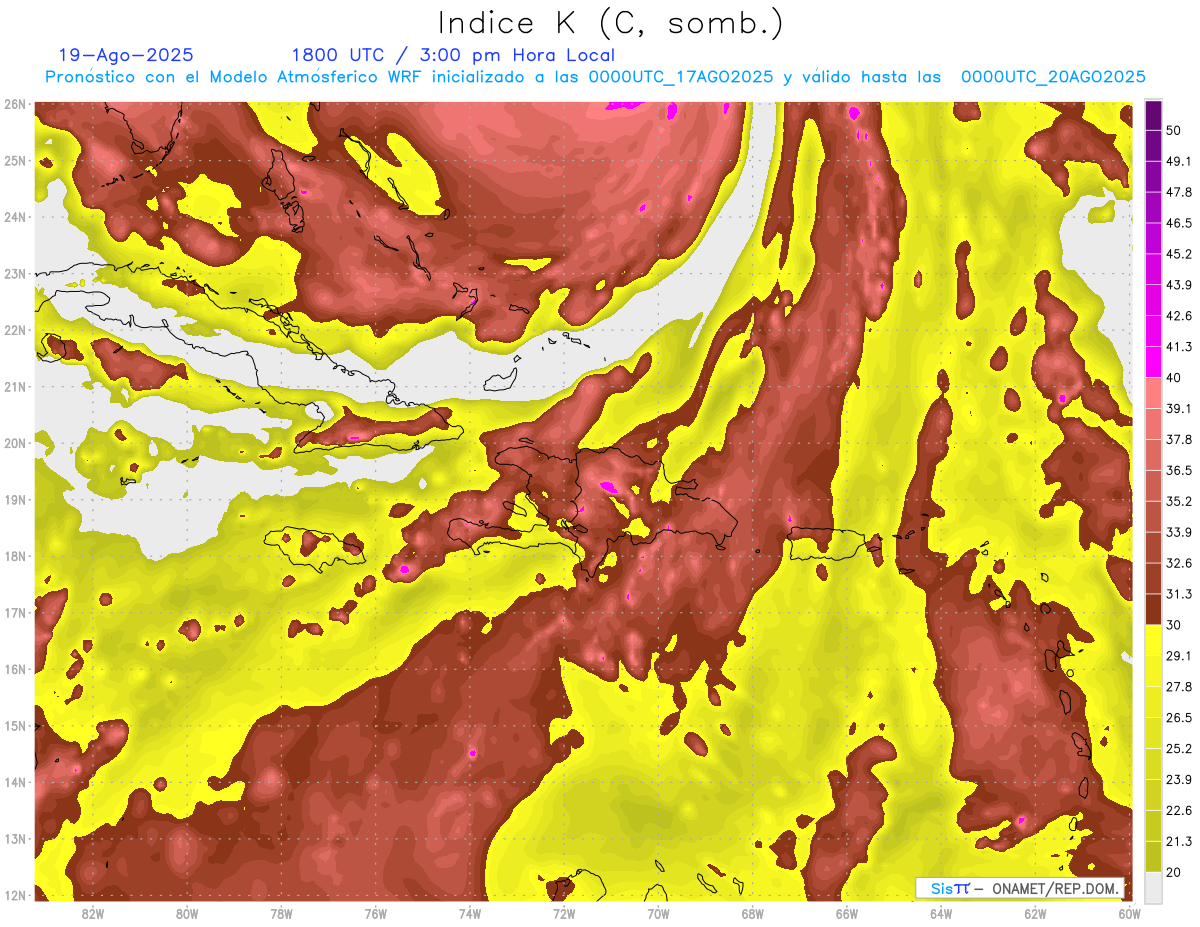Click '1800 UTC / 3:00 pm Hora Local'
Viewport: 1200px width, 927px height.
[x=453, y=56]
